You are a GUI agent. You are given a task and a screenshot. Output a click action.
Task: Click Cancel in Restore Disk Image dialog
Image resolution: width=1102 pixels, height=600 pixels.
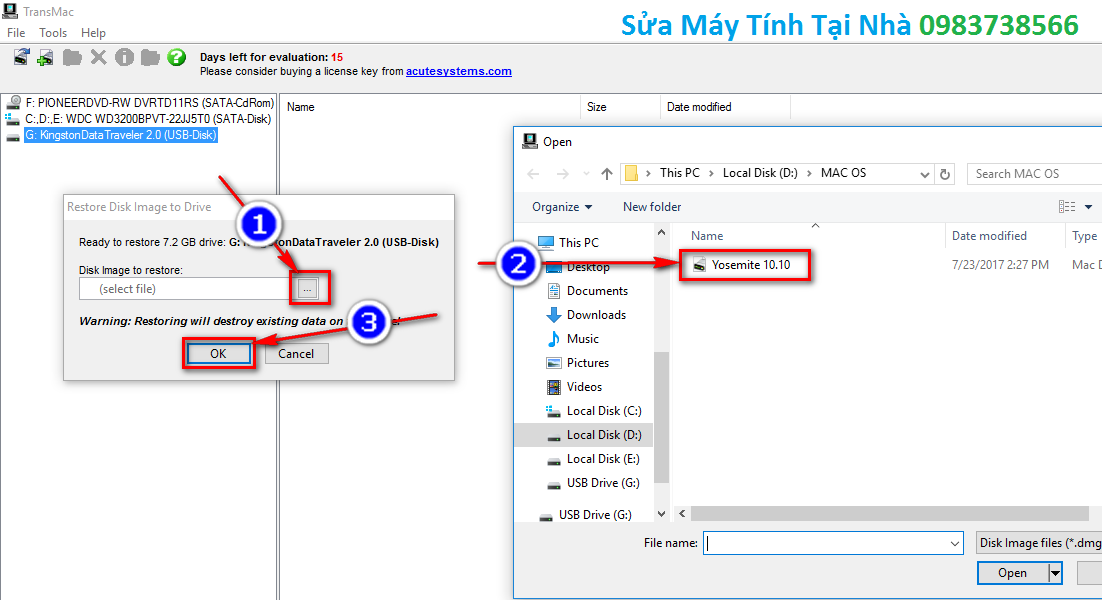click(x=296, y=353)
